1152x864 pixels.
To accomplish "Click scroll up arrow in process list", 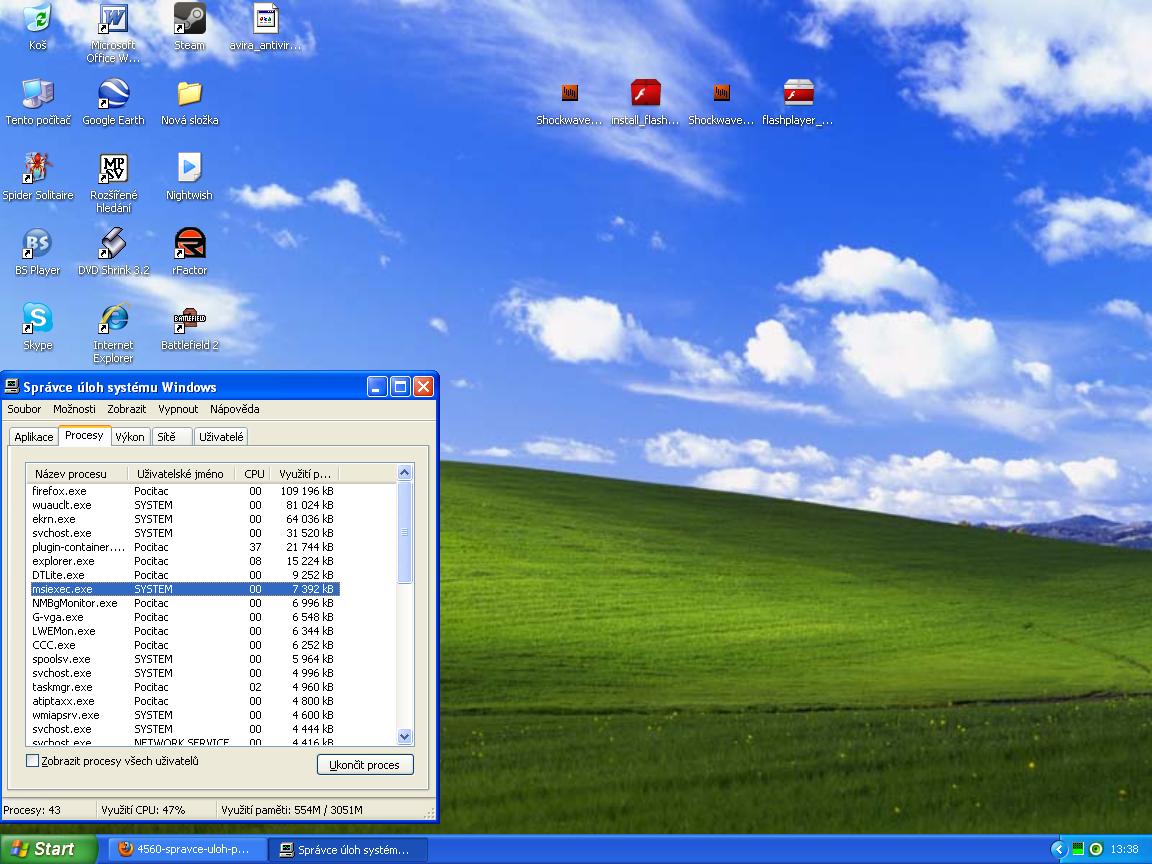I will pyautogui.click(x=405, y=473).
